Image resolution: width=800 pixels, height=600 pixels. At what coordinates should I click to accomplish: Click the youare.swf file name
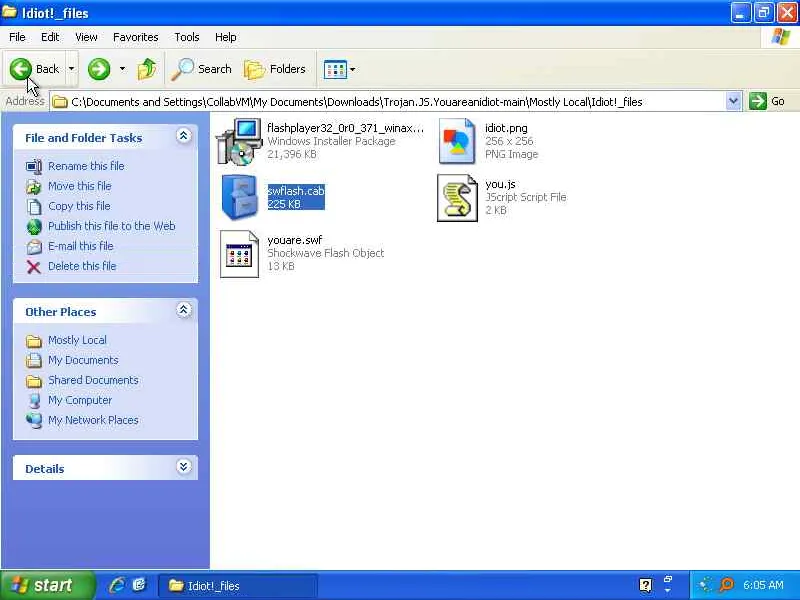(x=295, y=240)
